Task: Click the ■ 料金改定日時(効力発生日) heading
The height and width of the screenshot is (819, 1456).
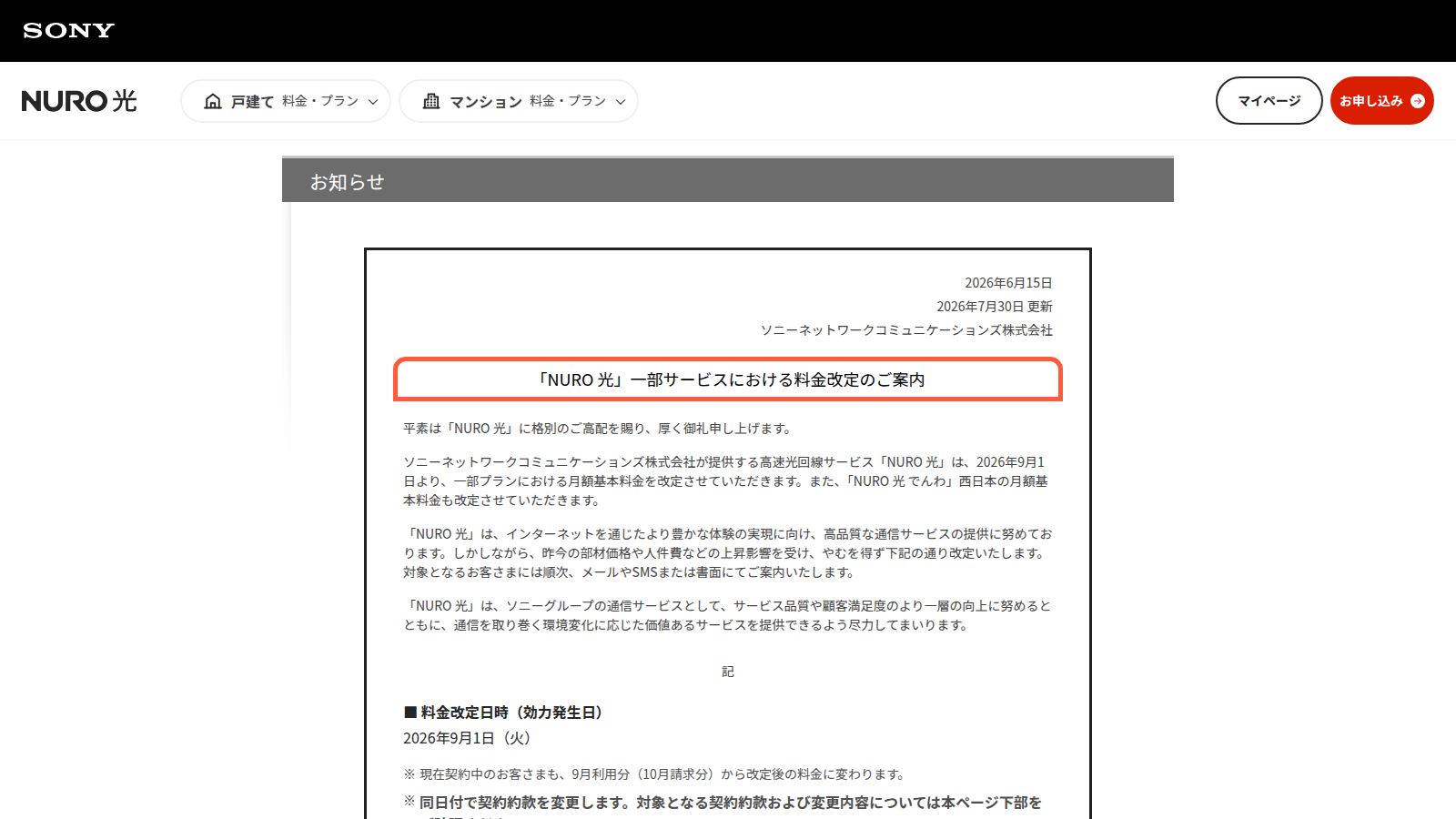Action: point(506,713)
